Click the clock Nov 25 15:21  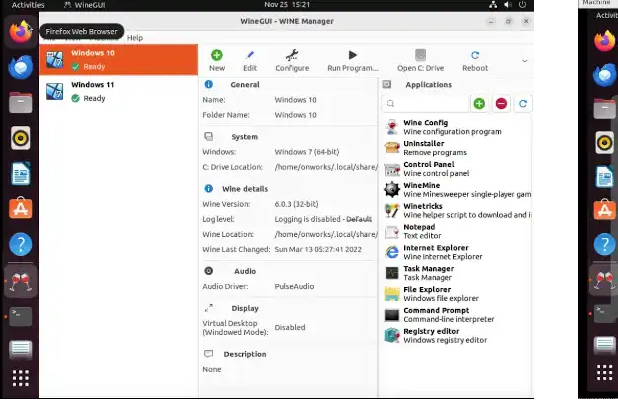[x=287, y=5]
